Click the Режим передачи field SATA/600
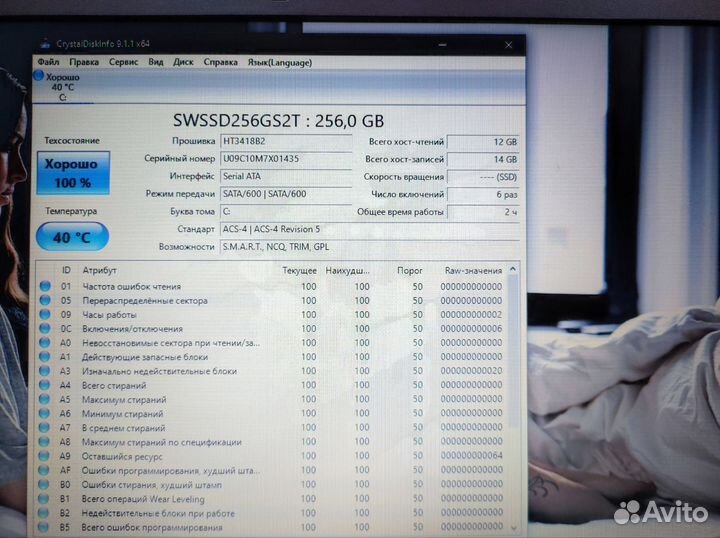 click(x=286, y=194)
